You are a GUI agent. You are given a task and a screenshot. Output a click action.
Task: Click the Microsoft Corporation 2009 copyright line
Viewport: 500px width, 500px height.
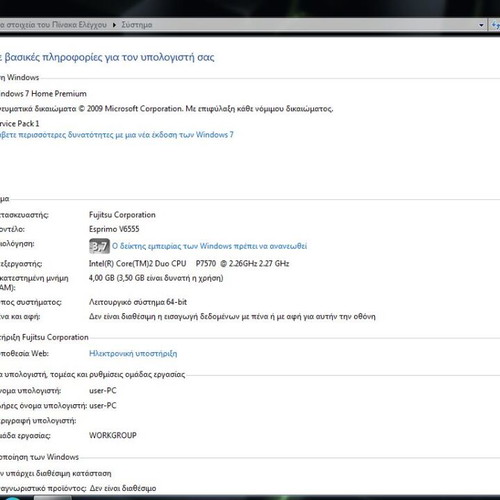tap(166, 109)
